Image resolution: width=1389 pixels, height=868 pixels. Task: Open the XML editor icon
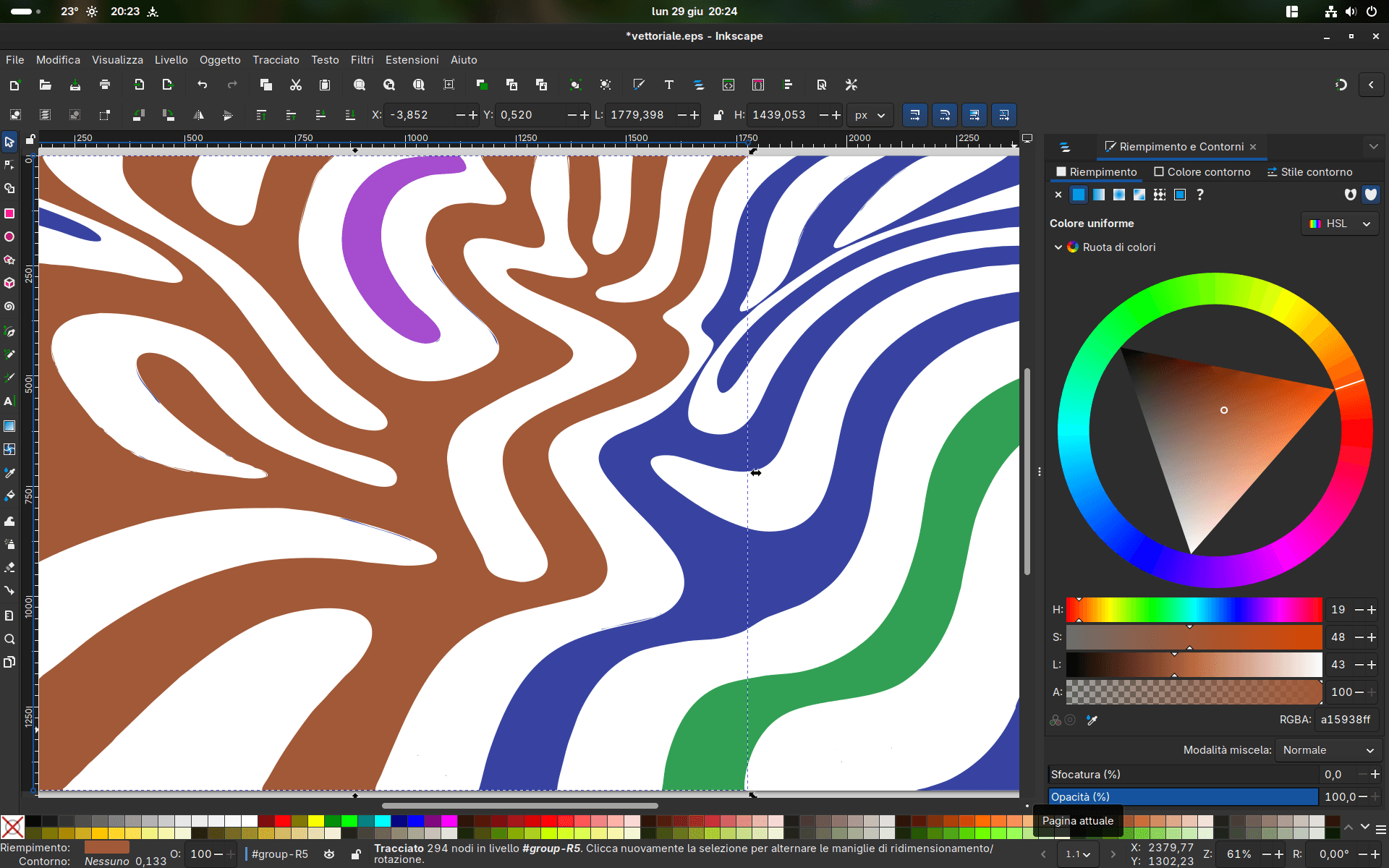729,85
